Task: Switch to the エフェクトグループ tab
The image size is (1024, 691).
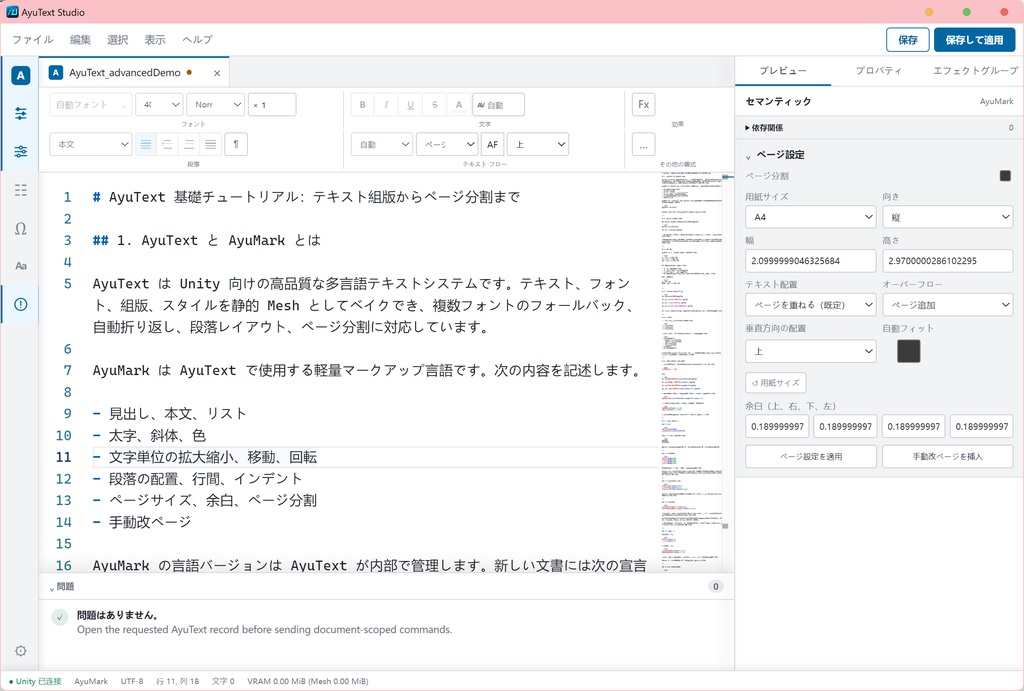Action: [975, 71]
